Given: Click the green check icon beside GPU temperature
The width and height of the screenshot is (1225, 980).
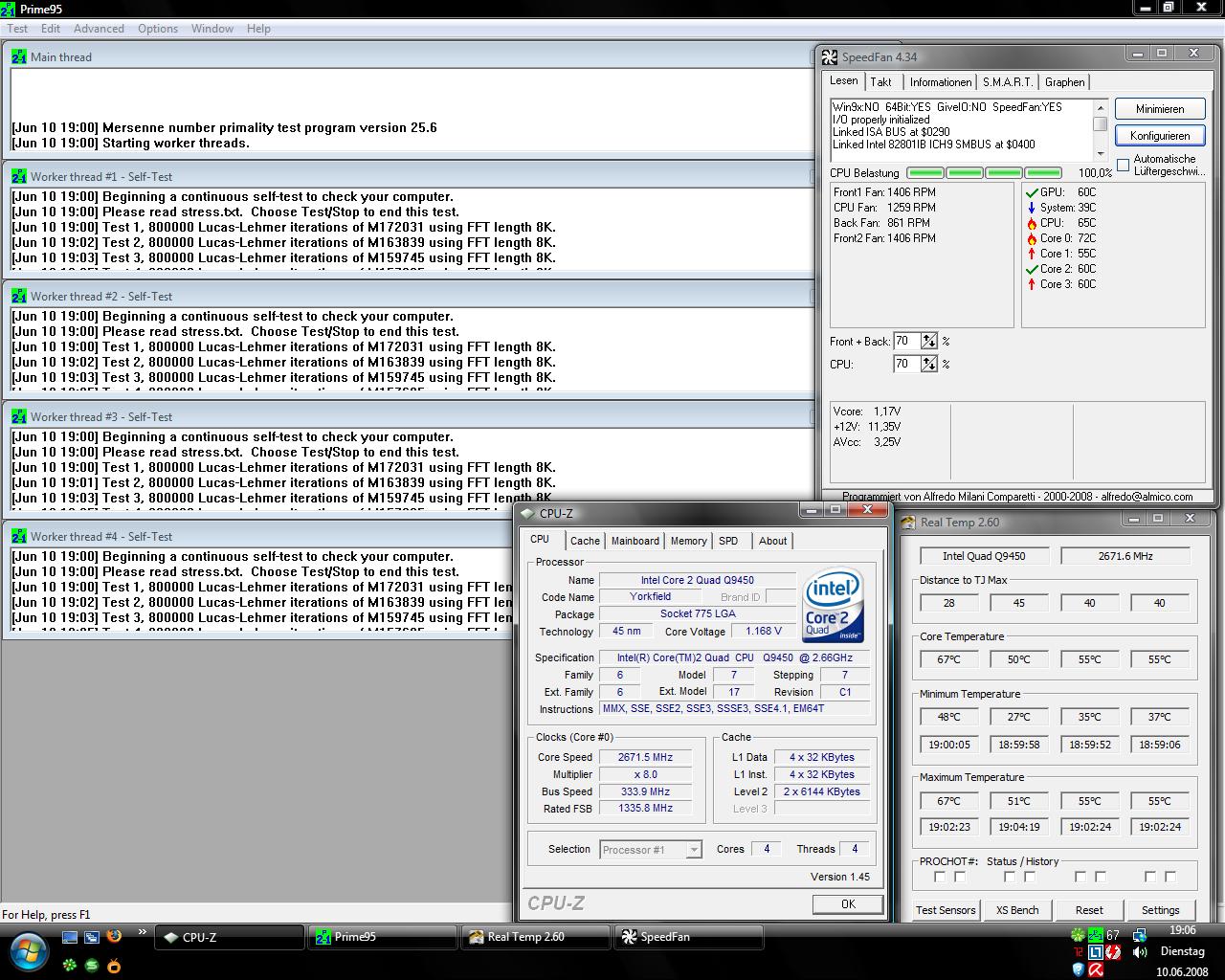Looking at the screenshot, I should [x=1032, y=192].
